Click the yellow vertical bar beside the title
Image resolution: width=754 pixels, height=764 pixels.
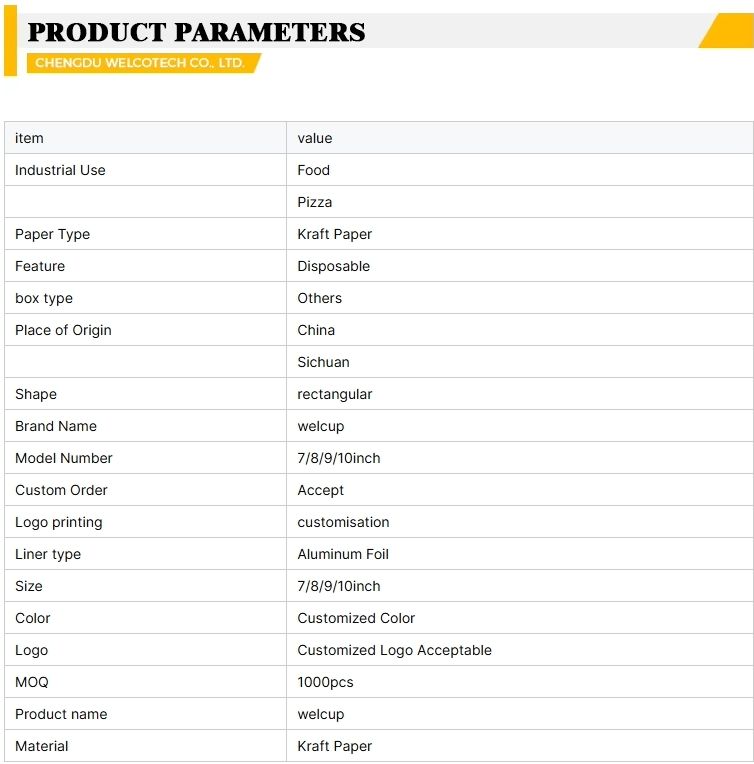pos(10,40)
